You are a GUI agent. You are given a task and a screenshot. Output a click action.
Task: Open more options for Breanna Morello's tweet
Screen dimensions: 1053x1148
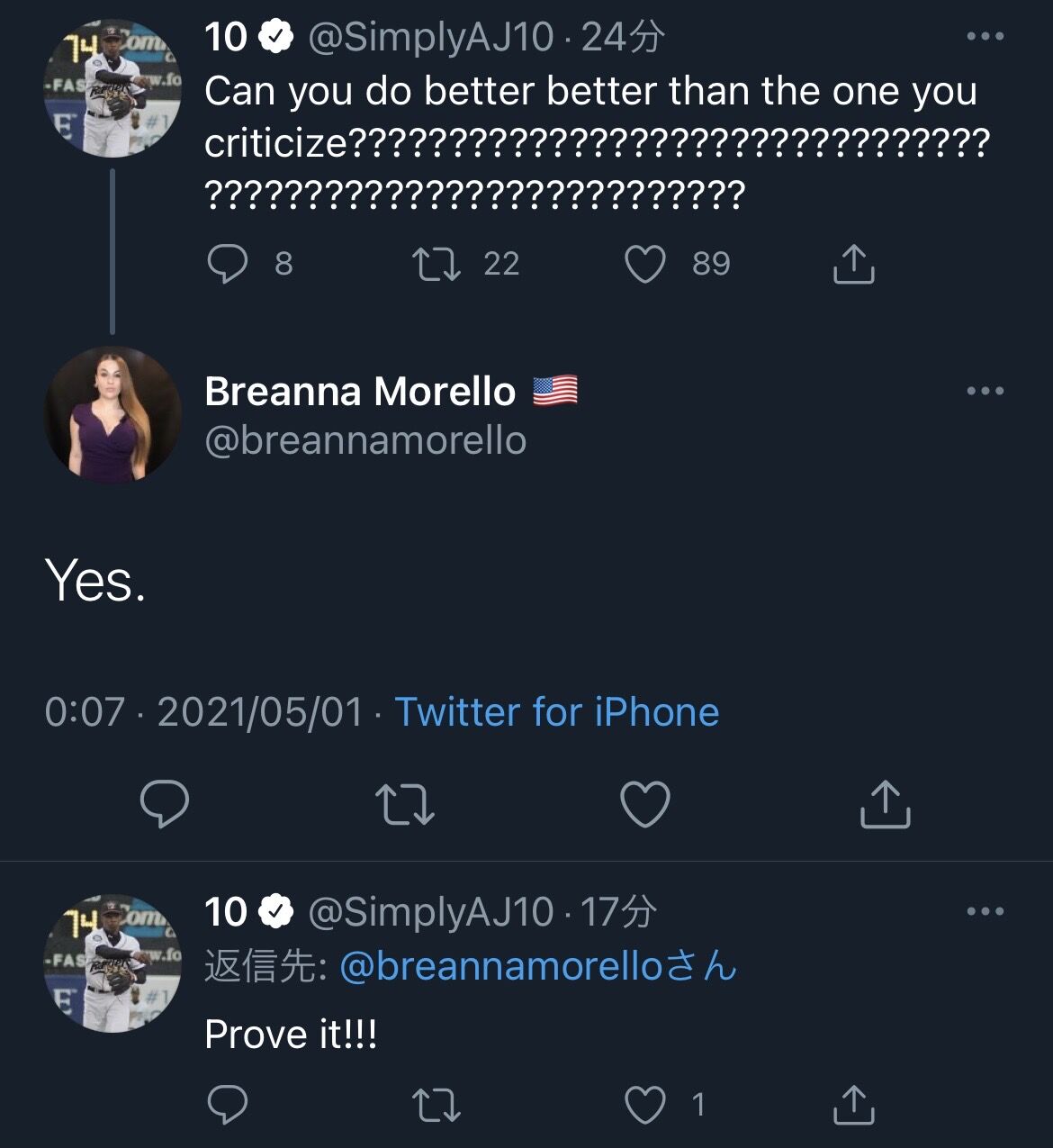(985, 391)
